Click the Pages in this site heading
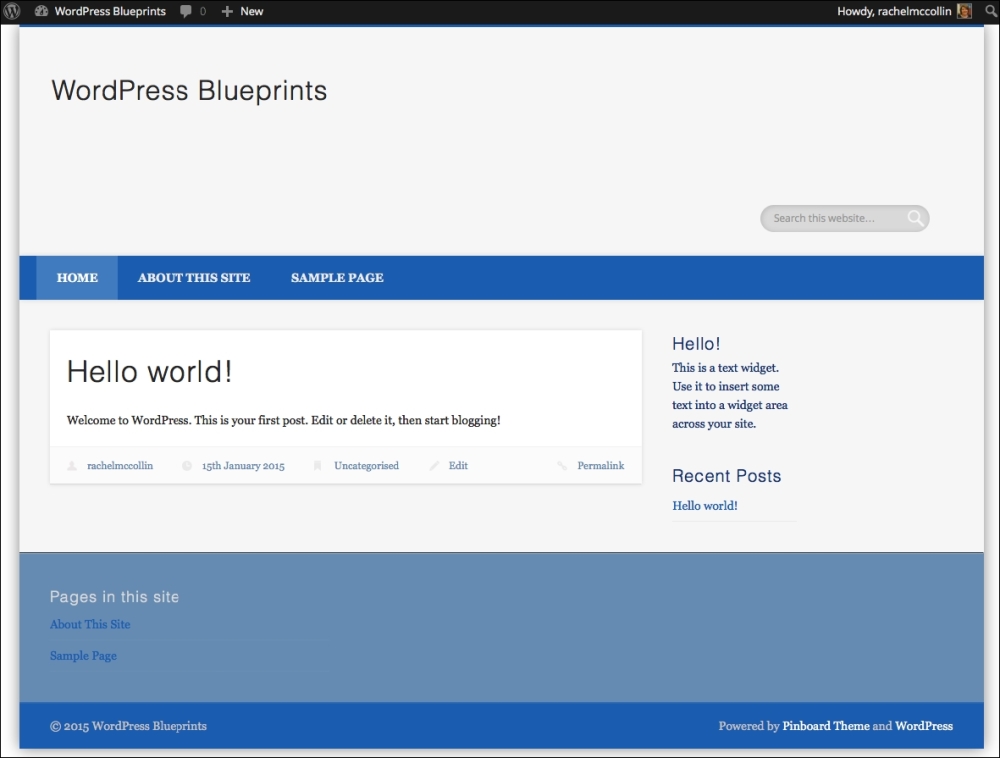Image resolution: width=1000 pixels, height=758 pixels. pyautogui.click(x=114, y=597)
